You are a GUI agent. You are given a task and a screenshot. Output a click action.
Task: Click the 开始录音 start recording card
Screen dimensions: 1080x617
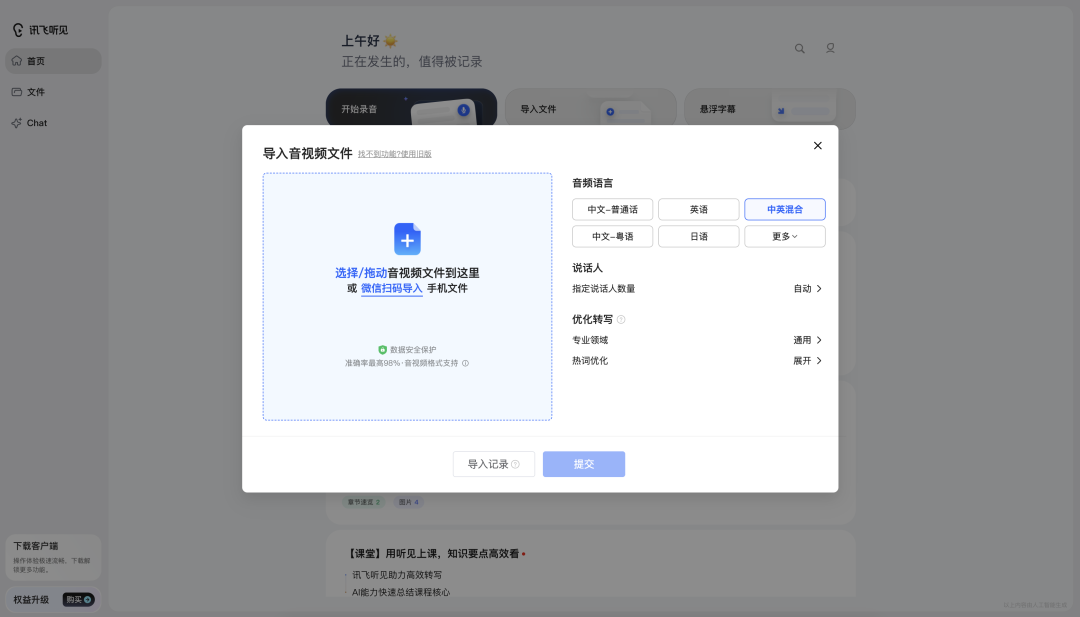411,107
